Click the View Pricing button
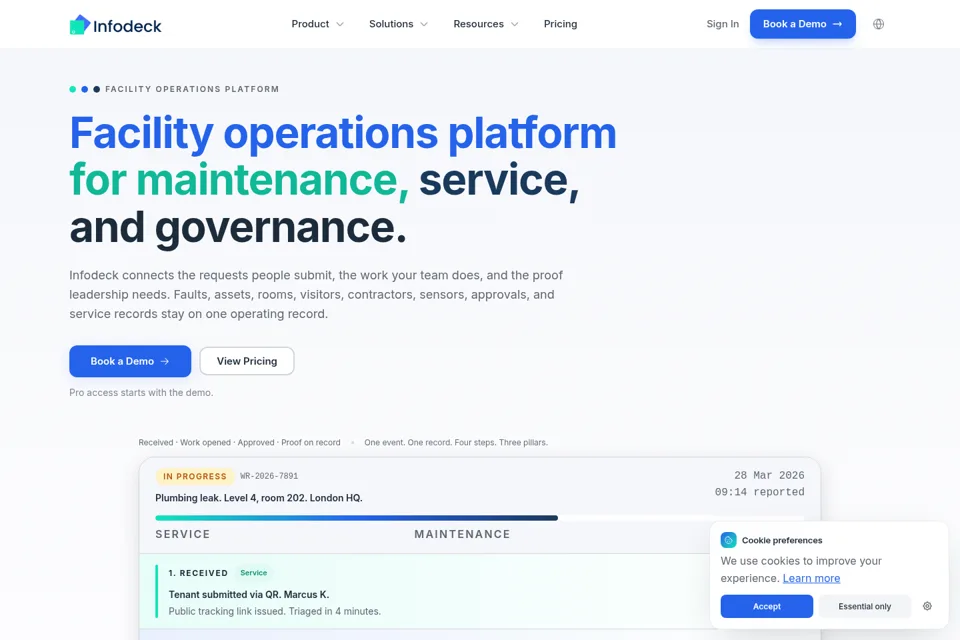 click(x=247, y=361)
